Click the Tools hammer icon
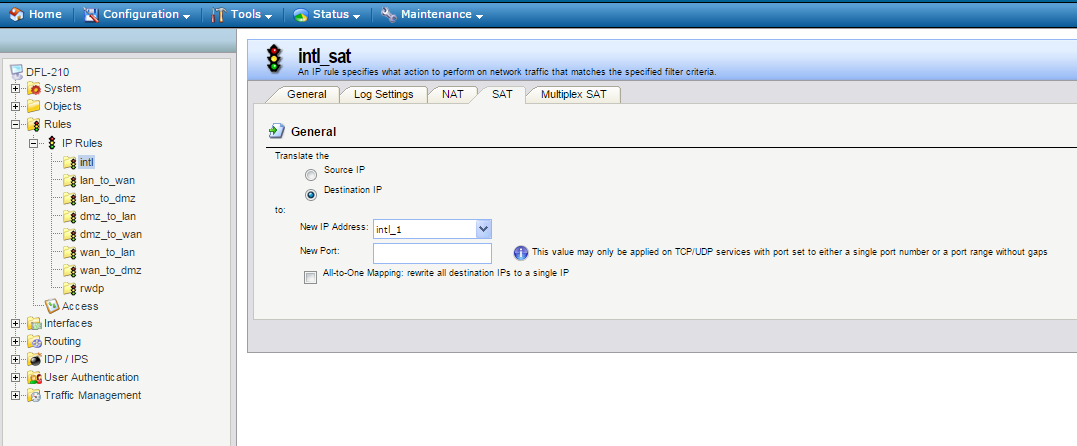Viewport: 1077px width, 446px height. tap(218, 14)
